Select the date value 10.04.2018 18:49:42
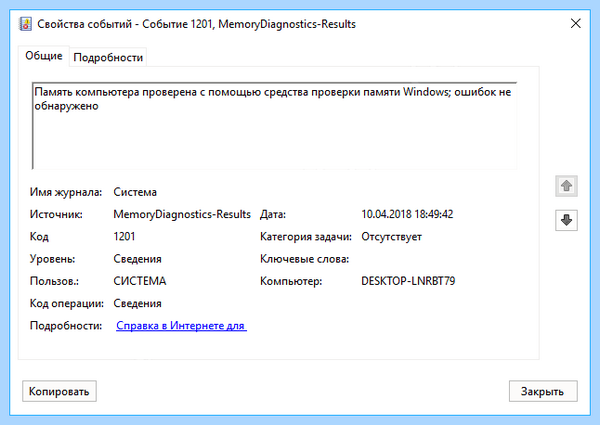600x425 pixels. pos(407,214)
